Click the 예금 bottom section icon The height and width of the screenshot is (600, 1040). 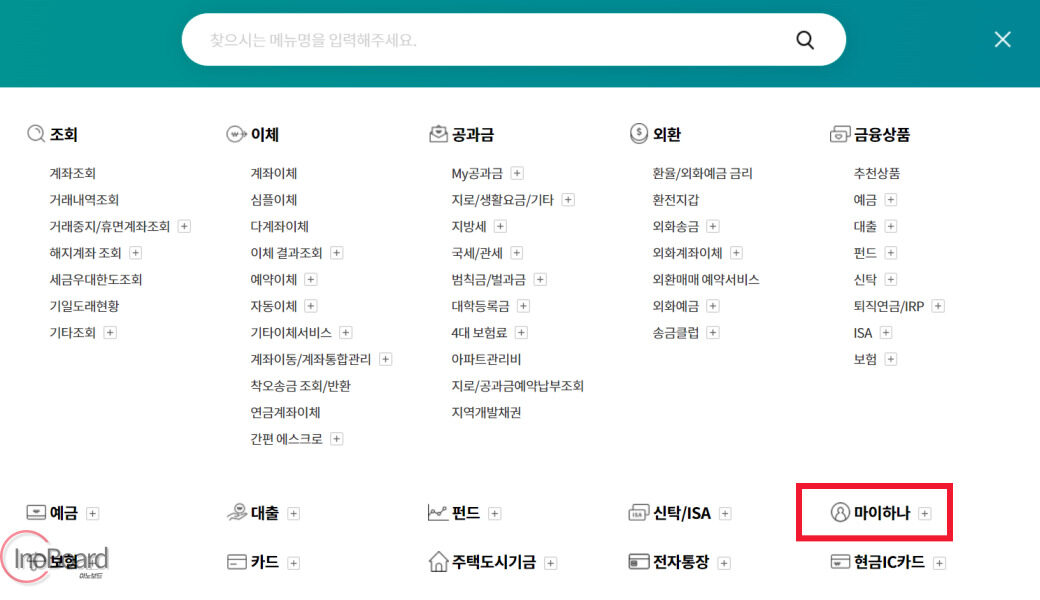point(36,512)
